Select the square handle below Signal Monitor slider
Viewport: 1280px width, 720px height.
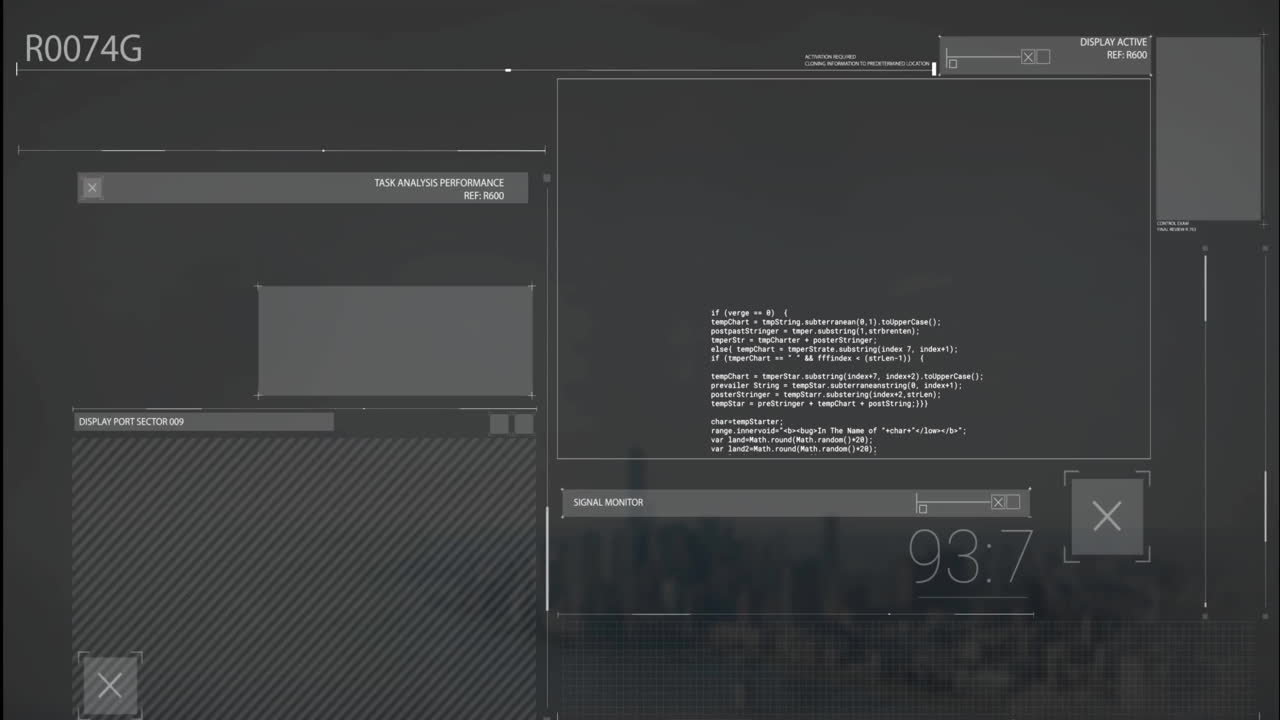click(922, 508)
